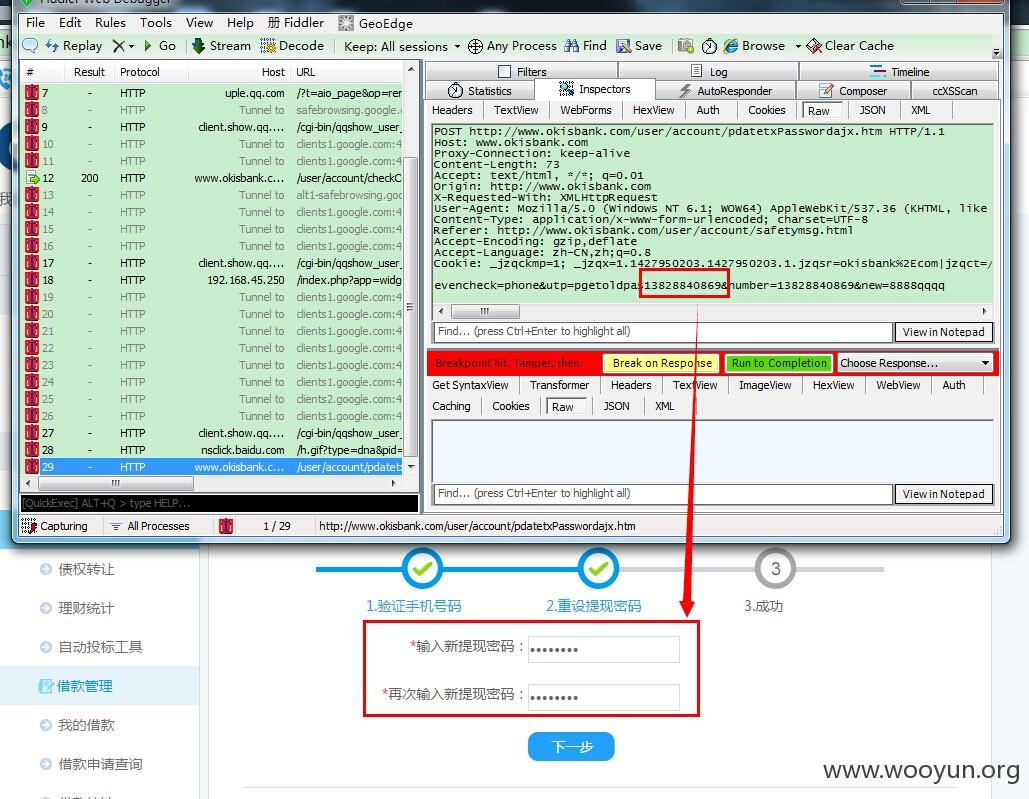Sort sessions by the Protocol column header
Screen dimensions: 1029x799
click(151, 72)
